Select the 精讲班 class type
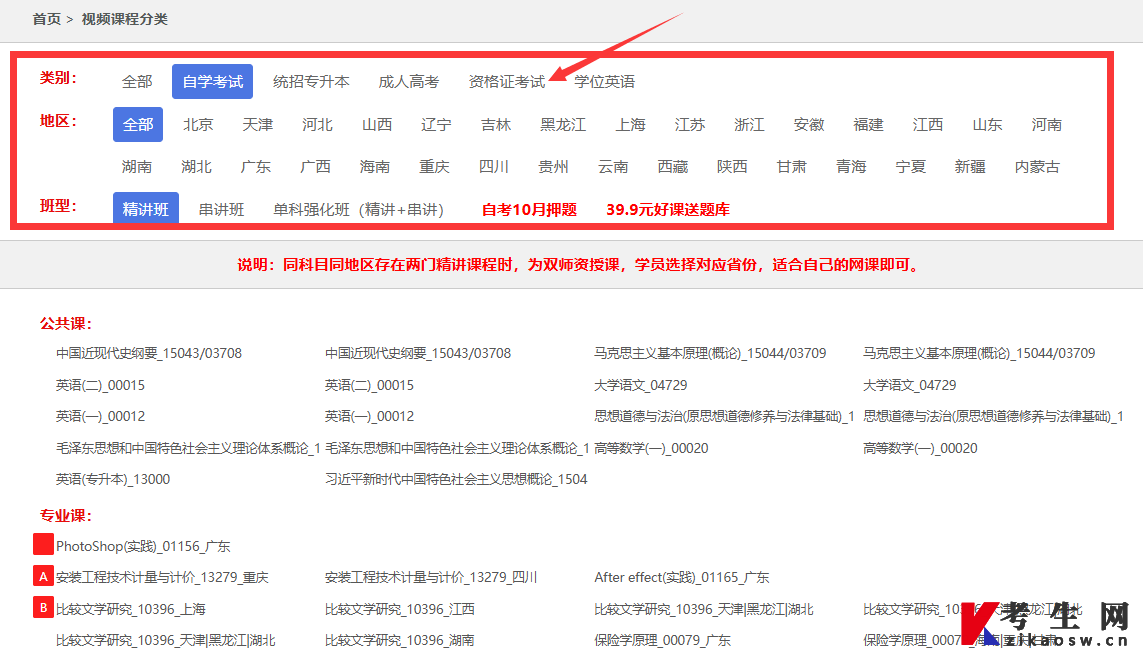1143x659 pixels. [x=146, y=209]
